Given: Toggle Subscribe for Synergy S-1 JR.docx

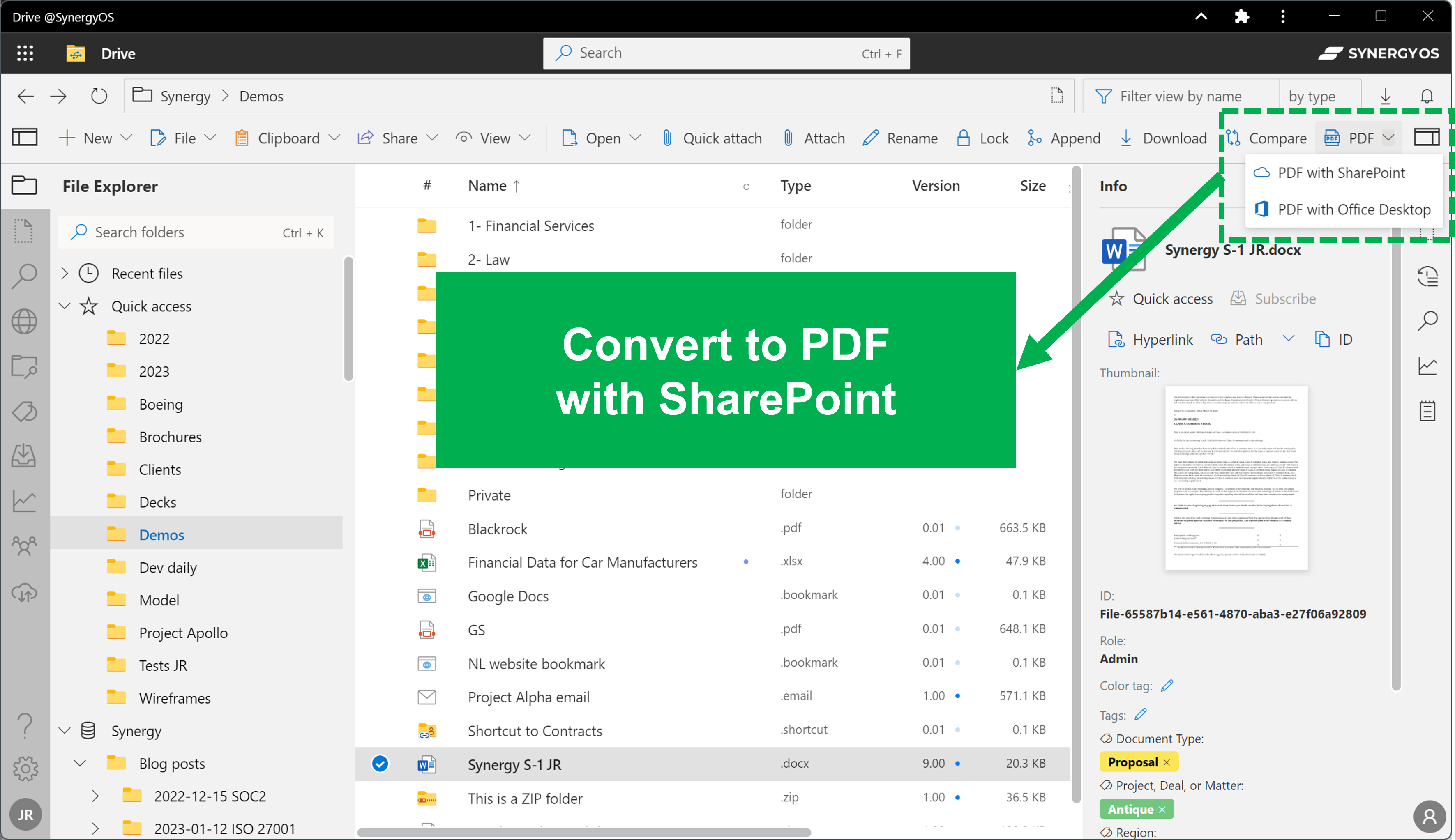Looking at the screenshot, I should (1273, 299).
